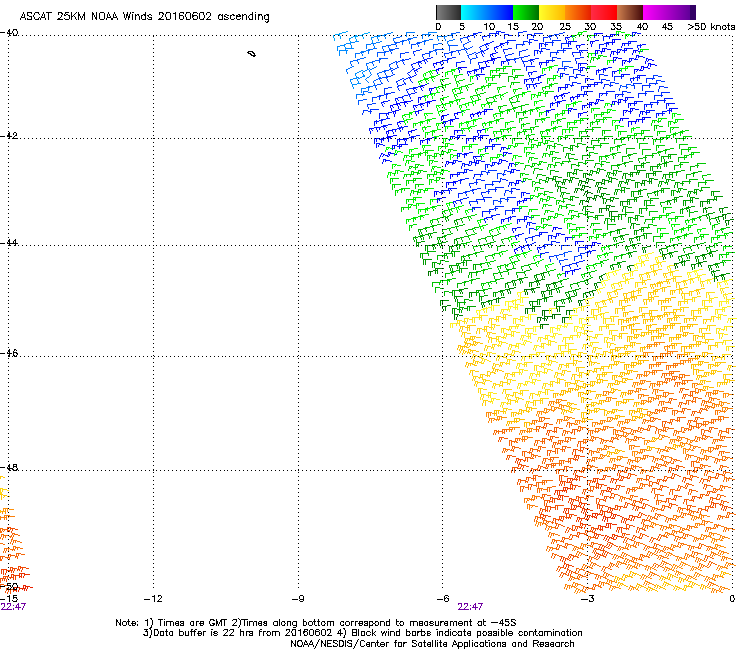The width and height of the screenshot is (740, 650).
Task: Click the purple '22:47' time near longitude -6
Action: 470,607
